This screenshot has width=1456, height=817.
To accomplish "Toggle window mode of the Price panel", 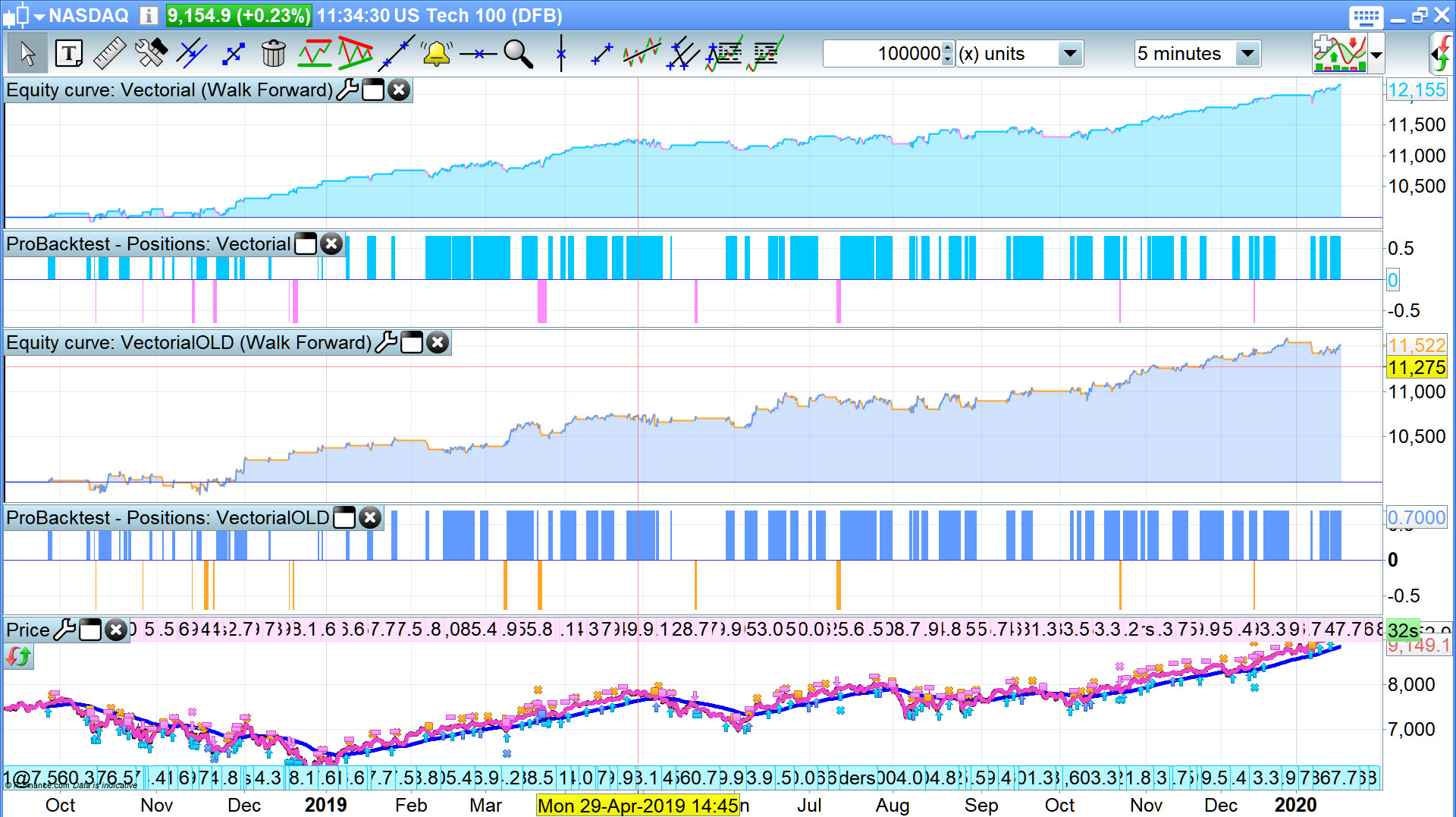I will [x=90, y=630].
